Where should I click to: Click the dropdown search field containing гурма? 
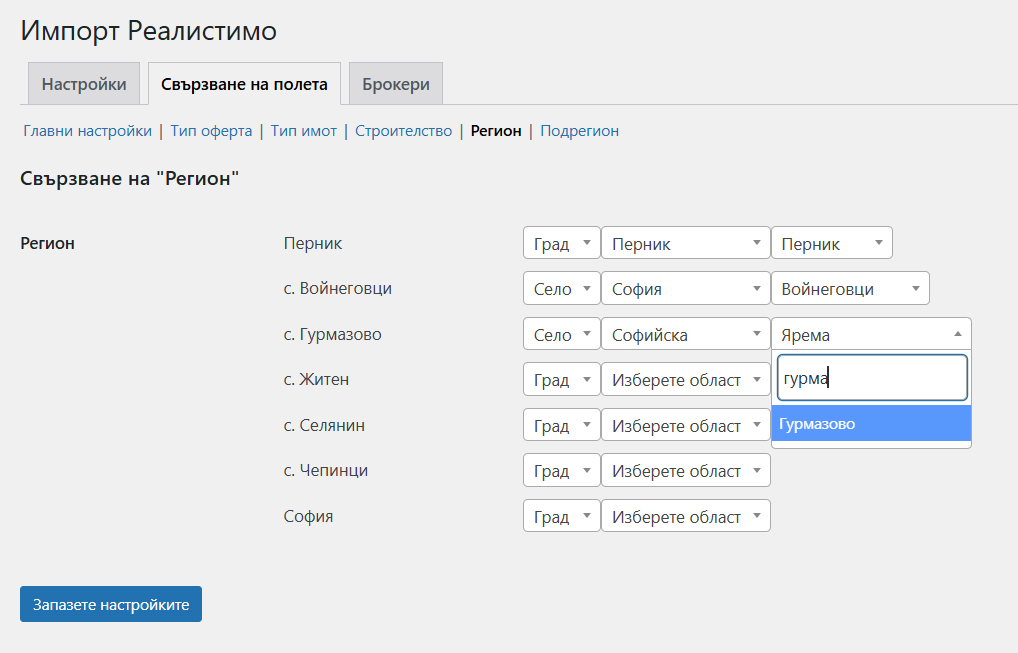click(871, 379)
